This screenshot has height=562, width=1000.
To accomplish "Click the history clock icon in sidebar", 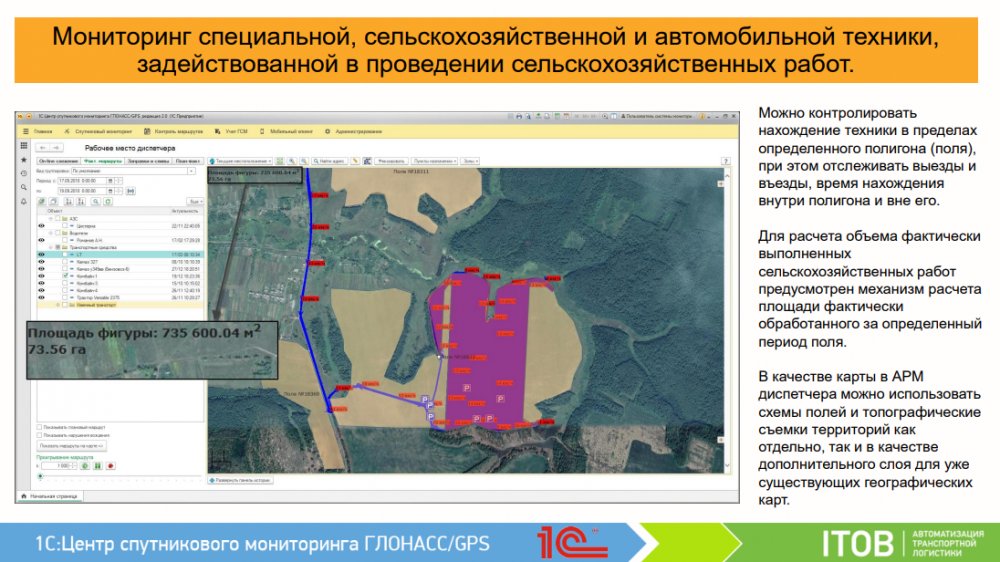I will click(x=23, y=173).
